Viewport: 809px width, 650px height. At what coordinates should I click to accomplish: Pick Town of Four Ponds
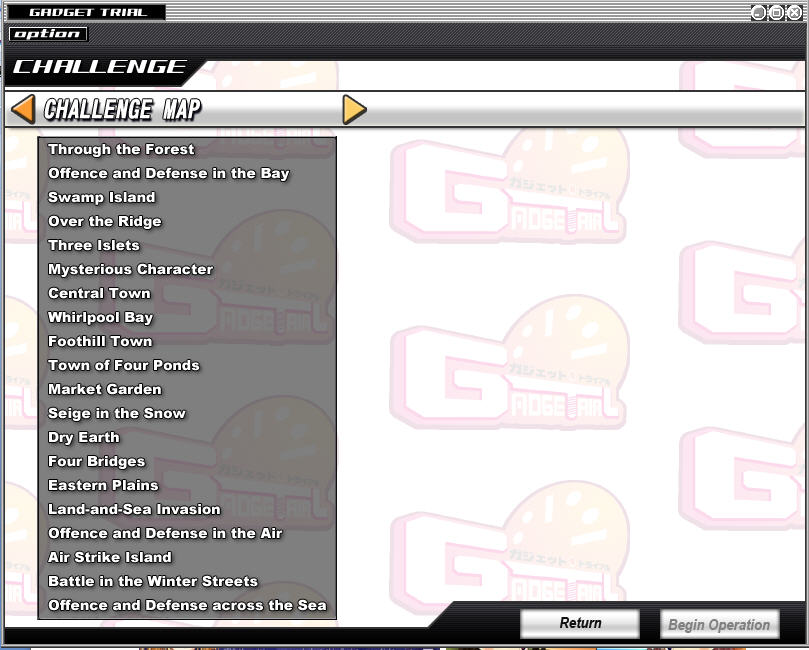124,365
